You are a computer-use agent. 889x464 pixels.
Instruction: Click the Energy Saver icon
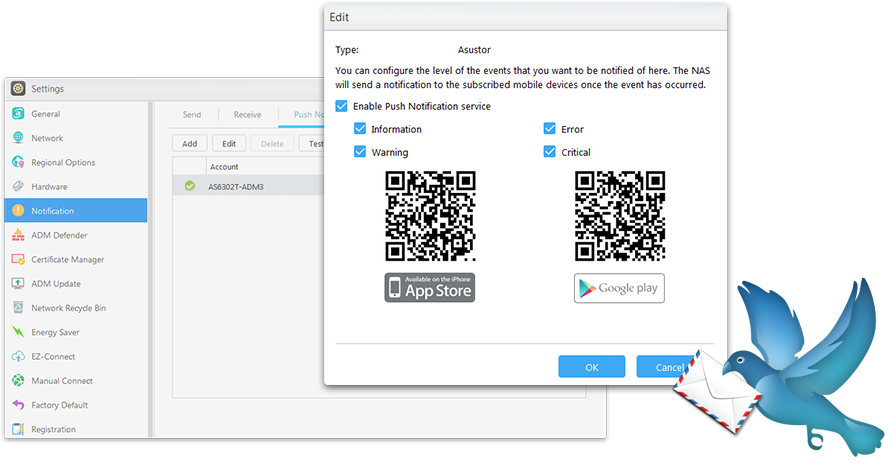18,332
